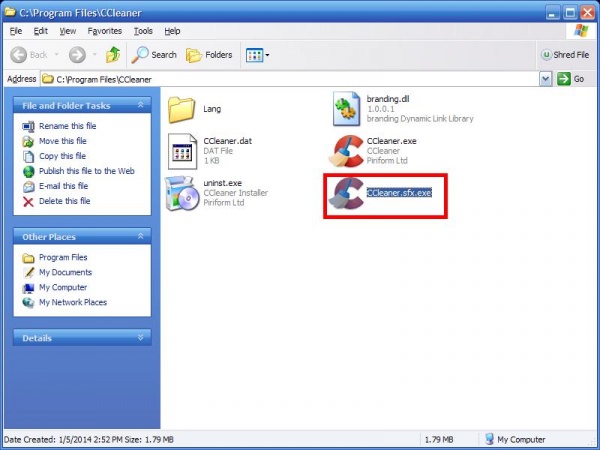Click the title bar folder icon
This screenshot has width=600, height=450.
coord(10,12)
